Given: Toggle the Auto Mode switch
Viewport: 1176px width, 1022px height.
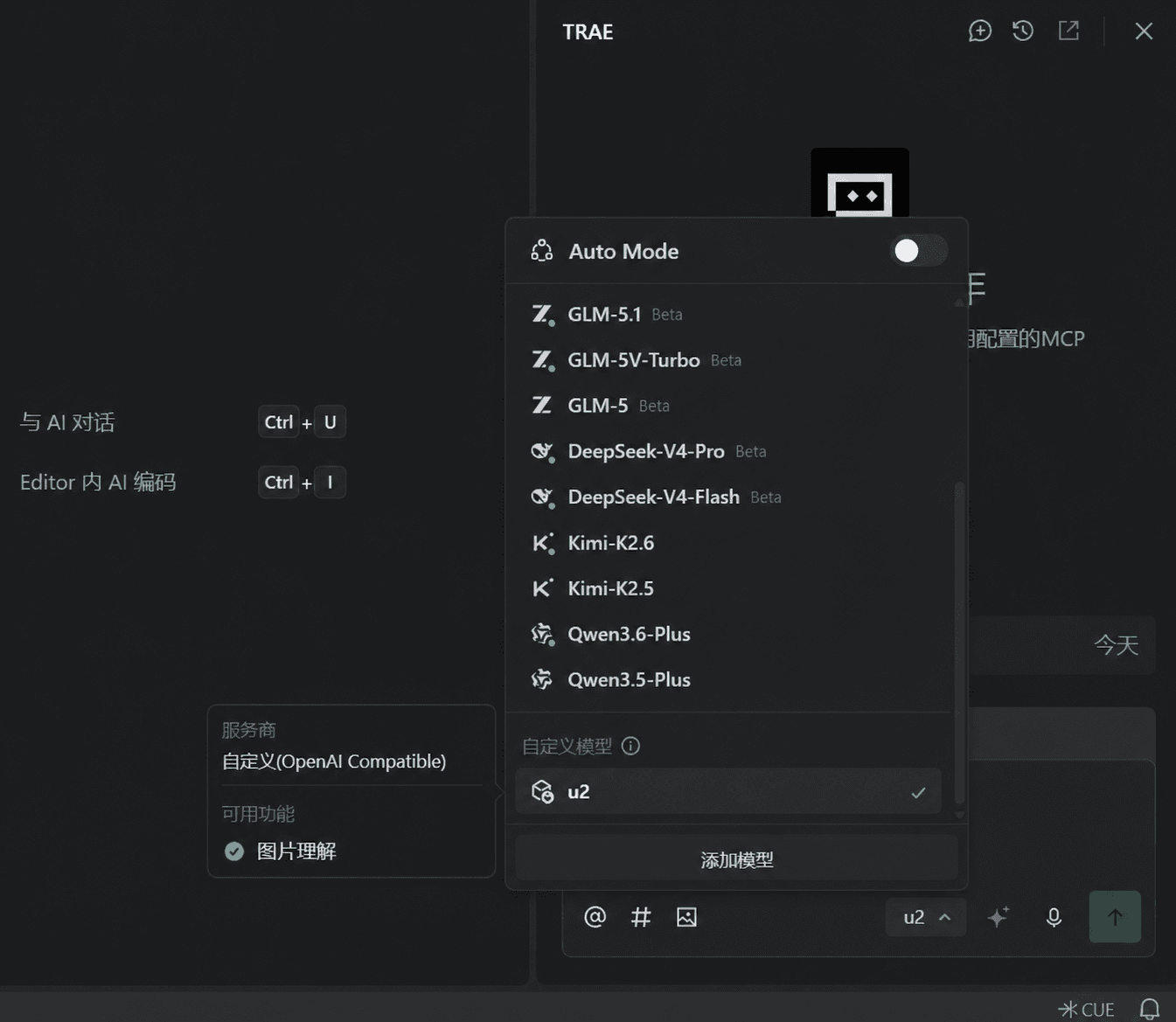Looking at the screenshot, I should point(919,251).
